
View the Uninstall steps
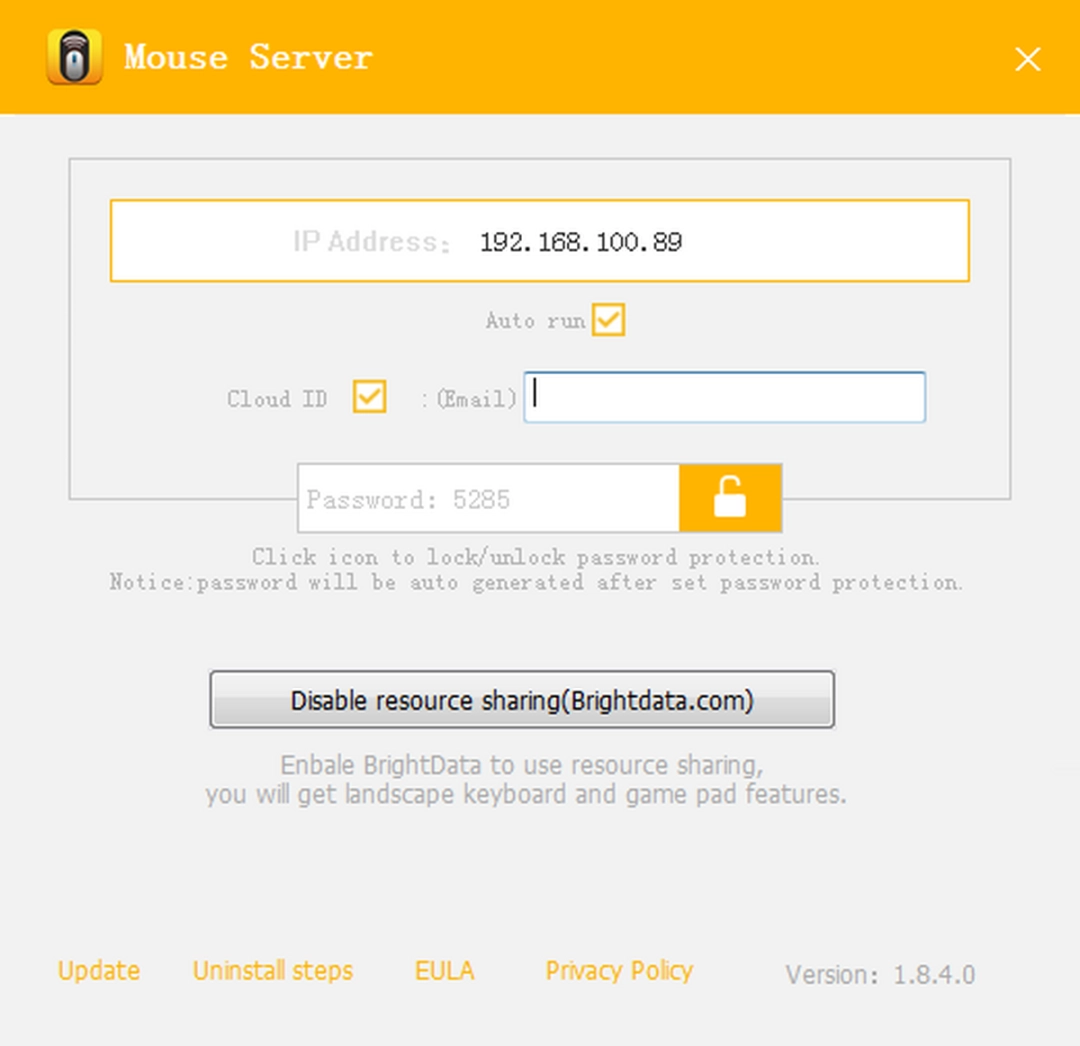point(272,970)
